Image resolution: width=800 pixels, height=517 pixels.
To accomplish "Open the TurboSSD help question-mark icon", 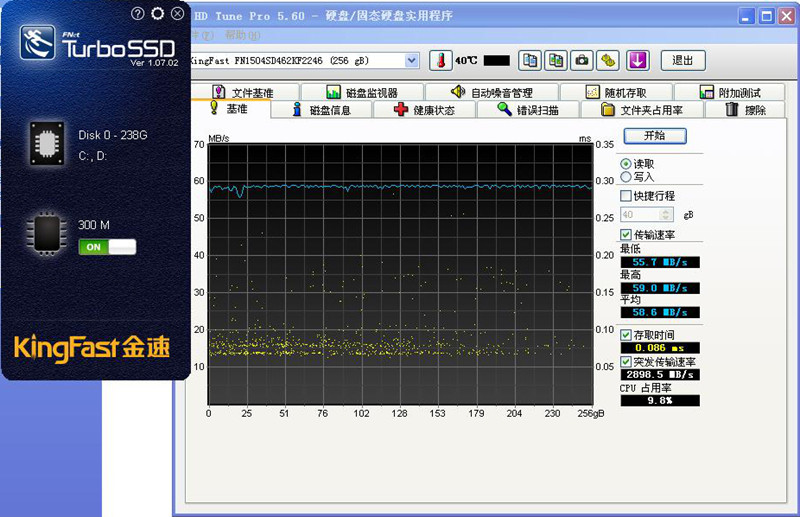I will point(137,14).
